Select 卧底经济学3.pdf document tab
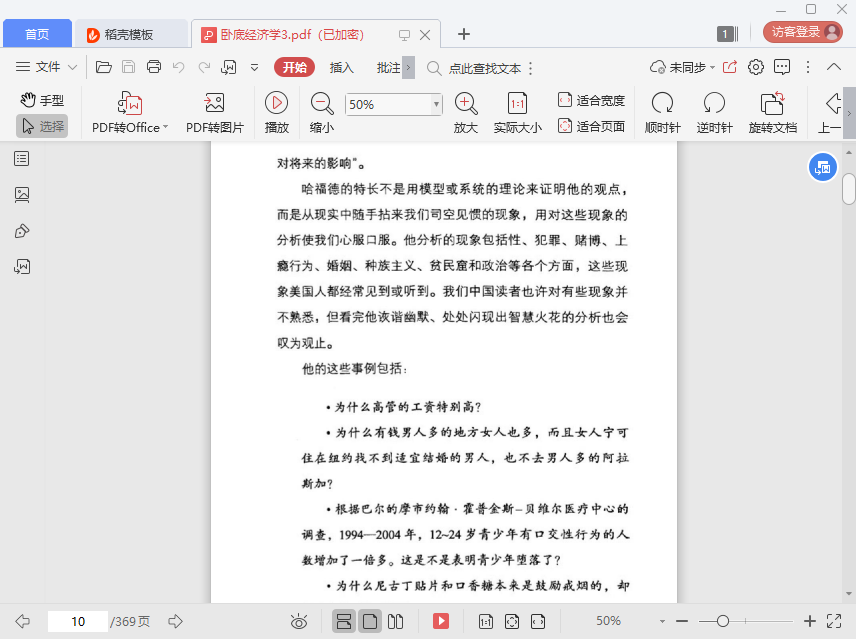856x639 pixels. (292, 34)
